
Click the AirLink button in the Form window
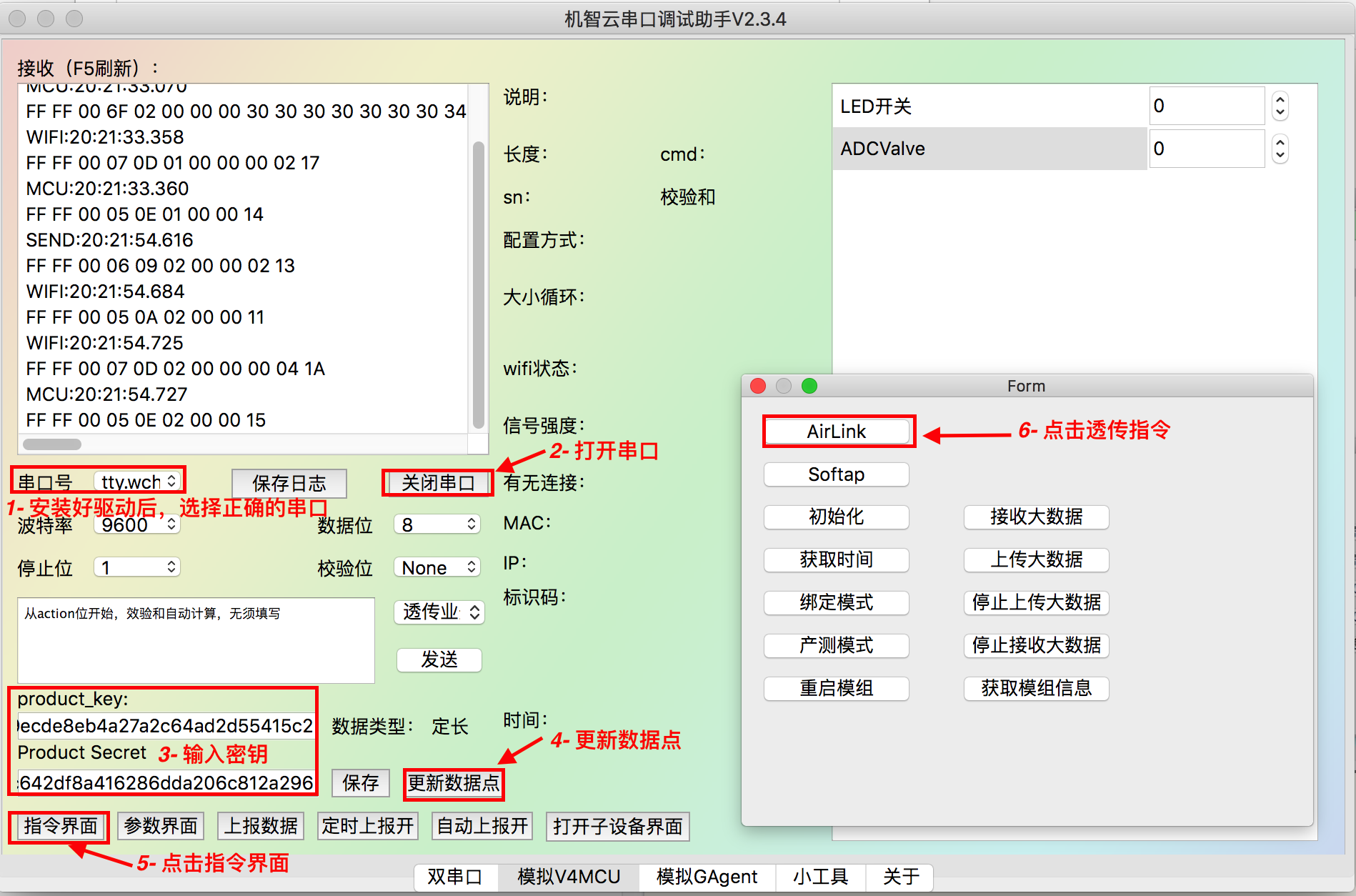[837, 431]
